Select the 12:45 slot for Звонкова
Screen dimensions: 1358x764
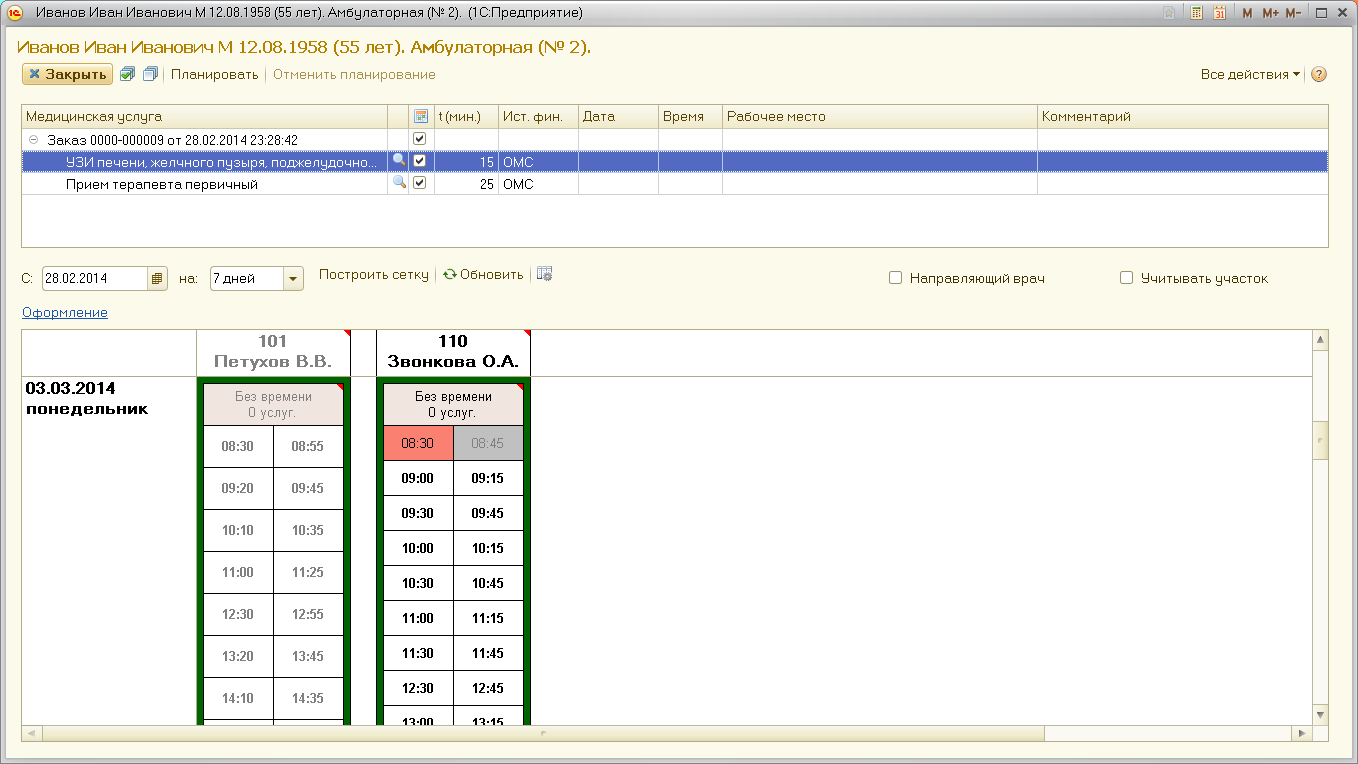pos(488,688)
